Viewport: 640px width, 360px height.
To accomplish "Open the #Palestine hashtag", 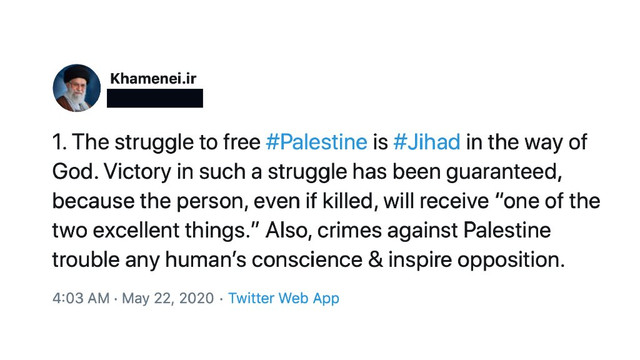I will click(316, 142).
